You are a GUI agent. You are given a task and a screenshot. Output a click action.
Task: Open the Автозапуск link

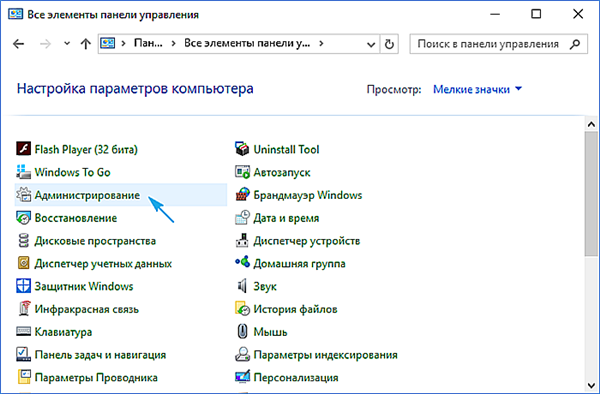(x=282, y=173)
